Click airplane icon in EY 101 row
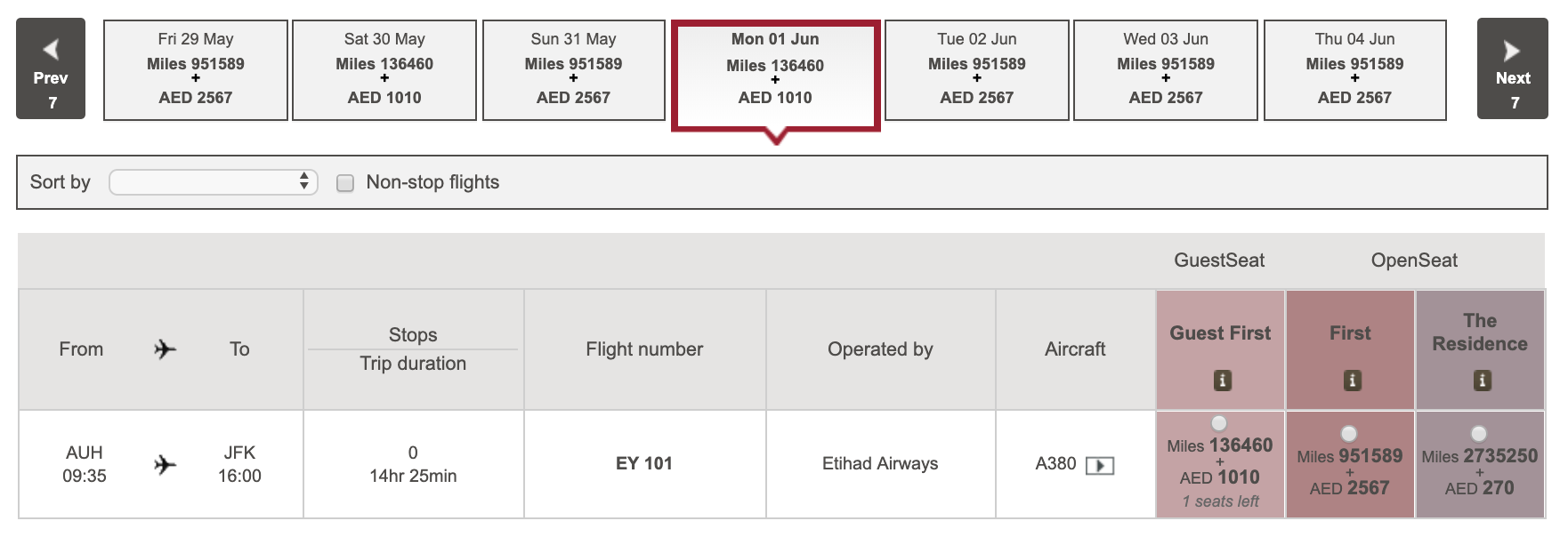 click(x=165, y=464)
